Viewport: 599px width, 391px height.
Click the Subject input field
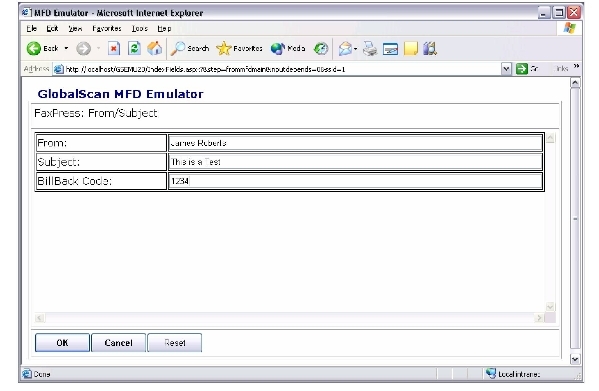[x=355, y=162]
